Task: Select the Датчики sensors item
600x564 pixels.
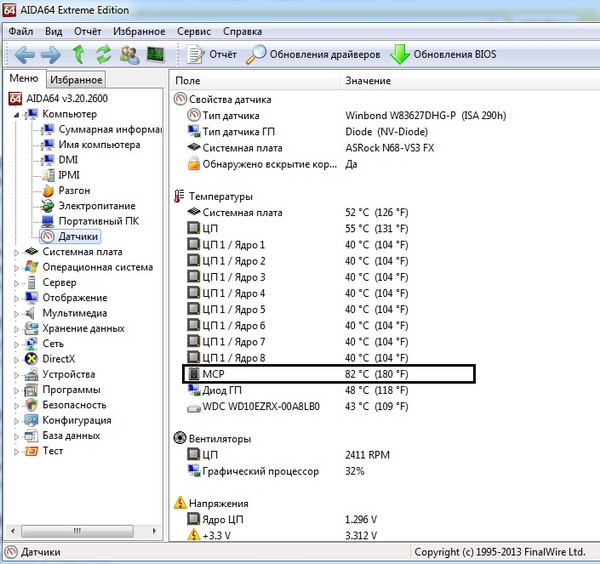Action: [78, 236]
